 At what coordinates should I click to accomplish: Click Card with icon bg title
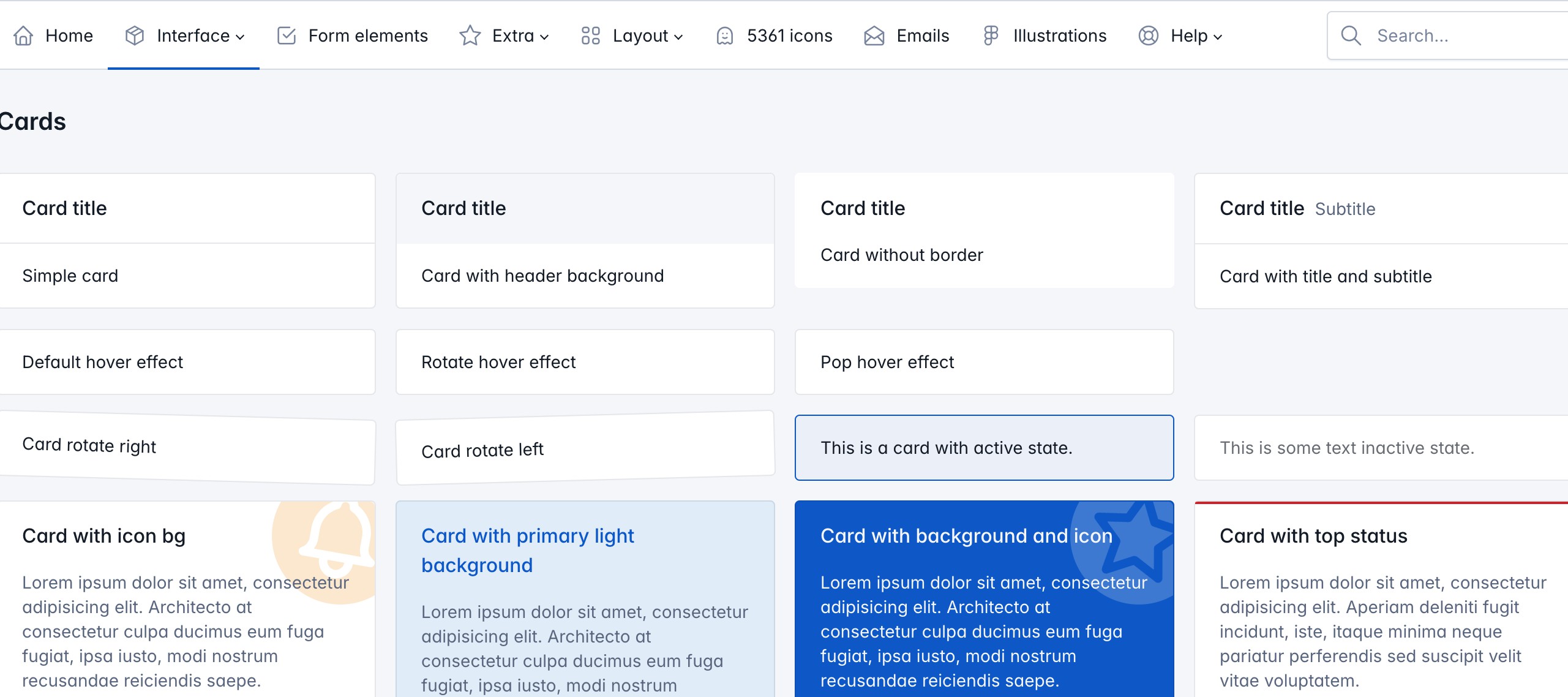(x=104, y=536)
